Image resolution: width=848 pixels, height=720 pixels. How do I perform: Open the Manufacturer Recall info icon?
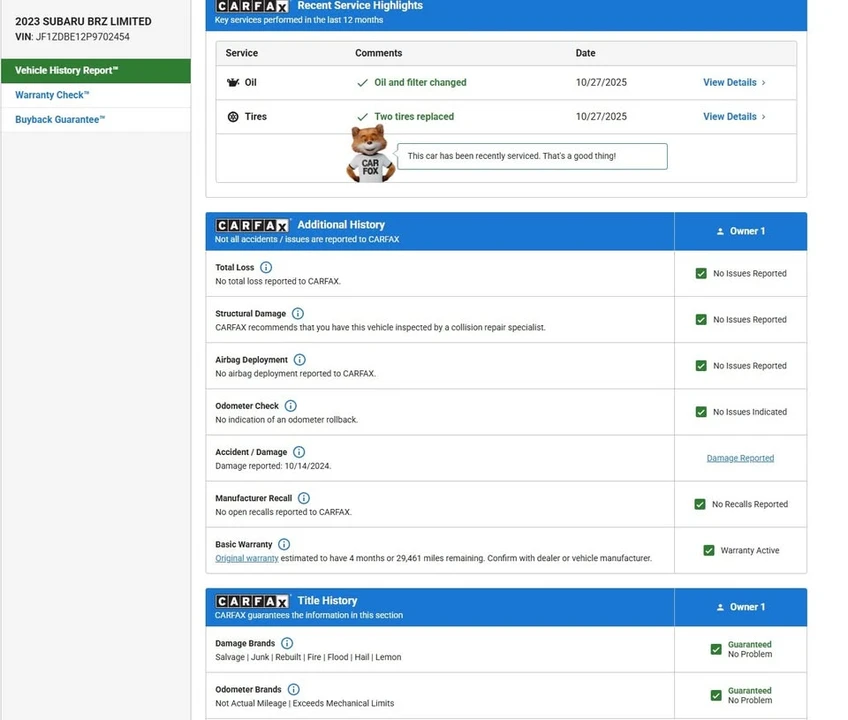pyautogui.click(x=304, y=498)
